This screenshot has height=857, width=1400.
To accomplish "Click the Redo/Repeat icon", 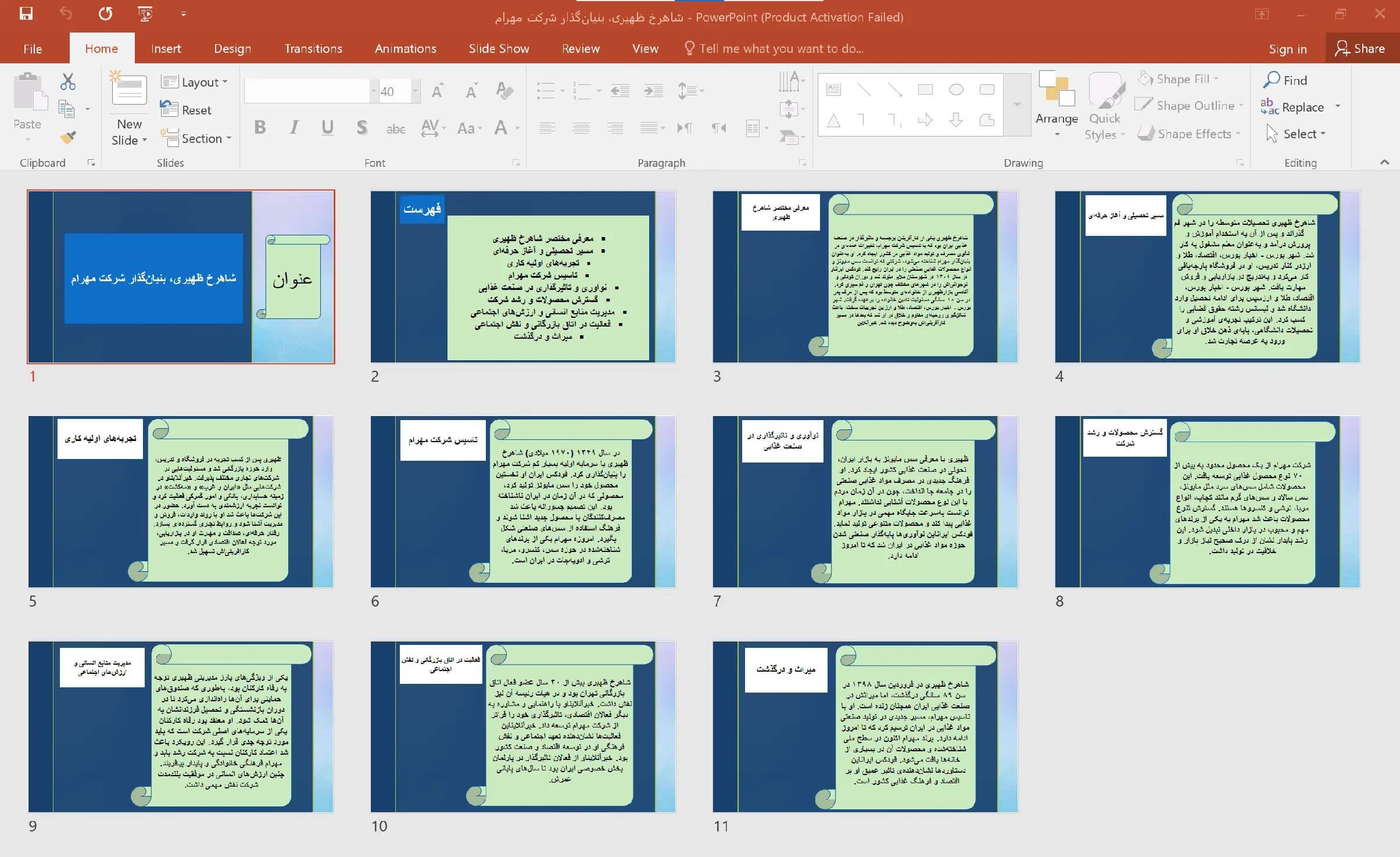I will (105, 14).
